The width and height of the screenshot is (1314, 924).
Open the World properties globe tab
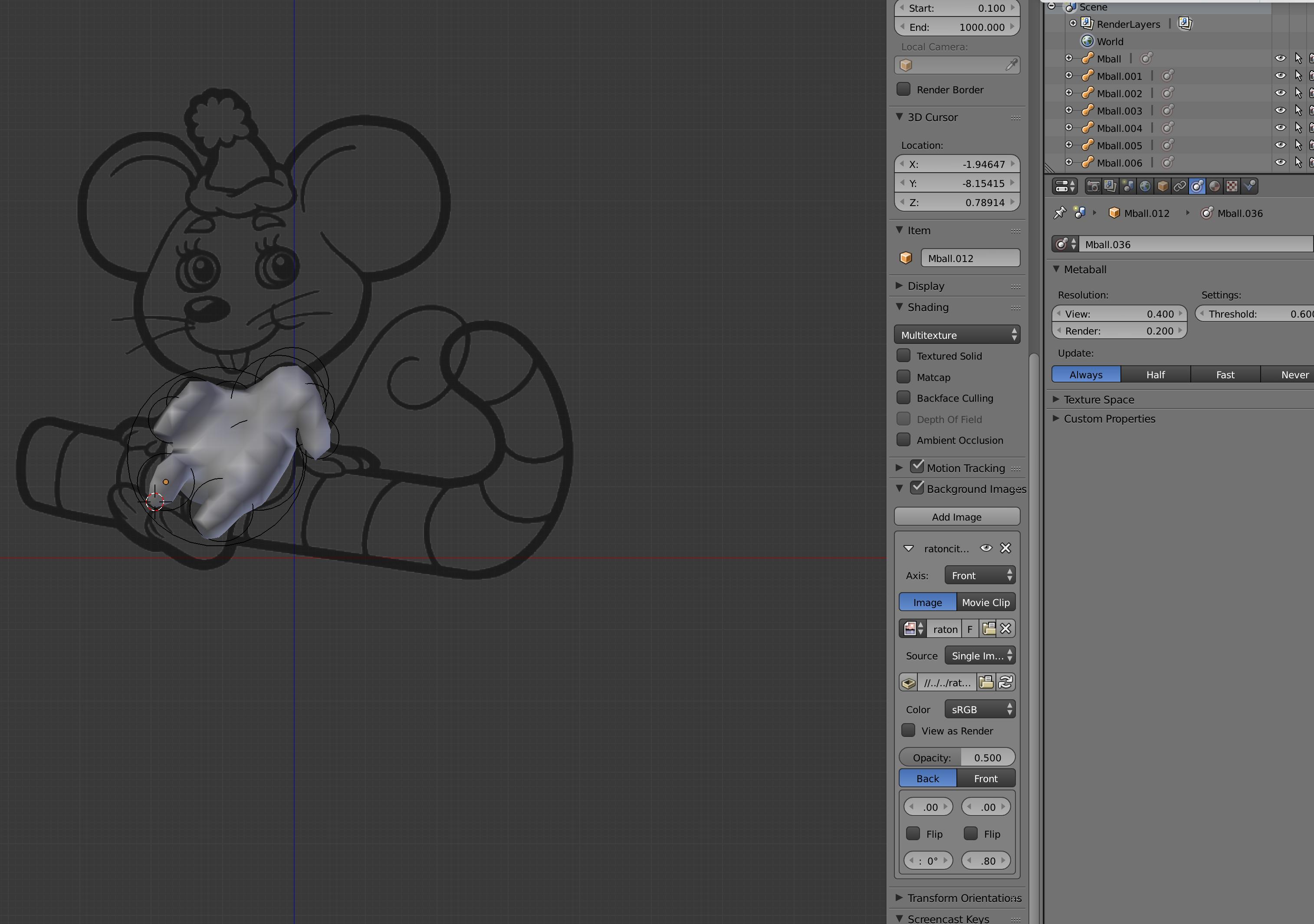1145,187
